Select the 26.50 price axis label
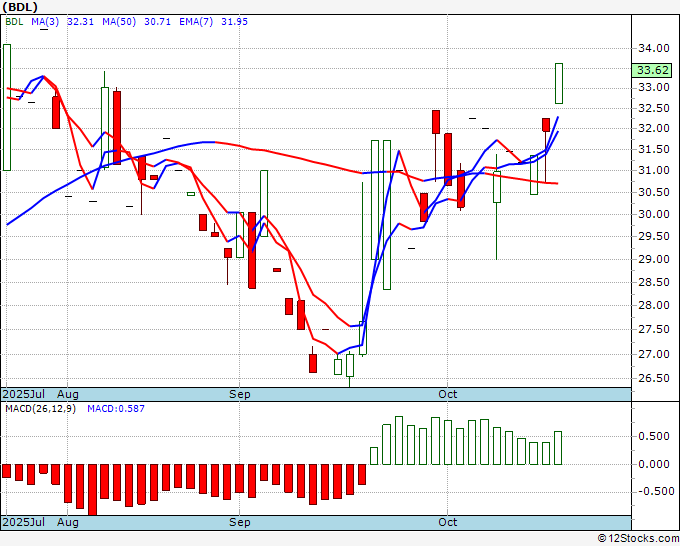Viewport: 680px width, 546px height. tap(654, 378)
